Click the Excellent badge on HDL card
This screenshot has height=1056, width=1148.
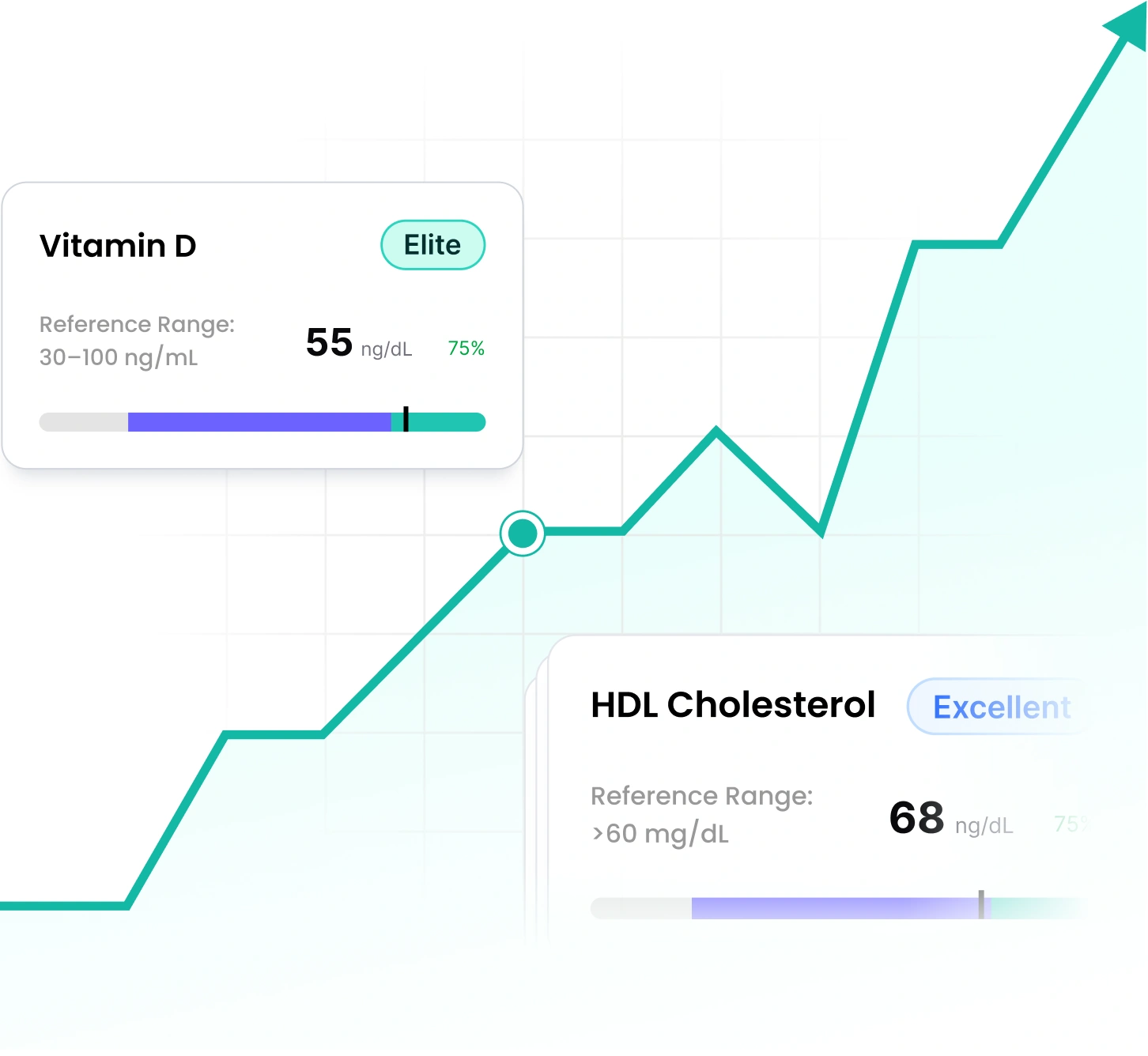coord(1001,707)
